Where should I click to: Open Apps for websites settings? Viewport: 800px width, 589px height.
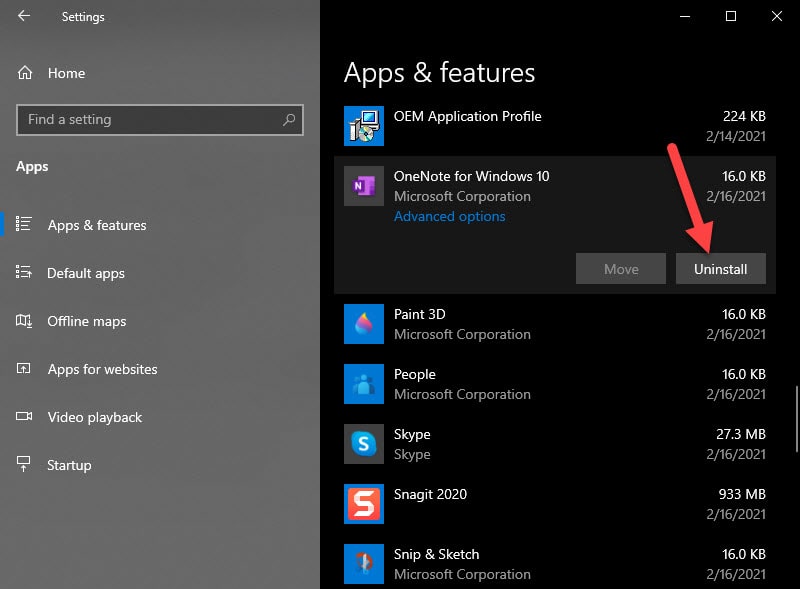[x=103, y=370]
